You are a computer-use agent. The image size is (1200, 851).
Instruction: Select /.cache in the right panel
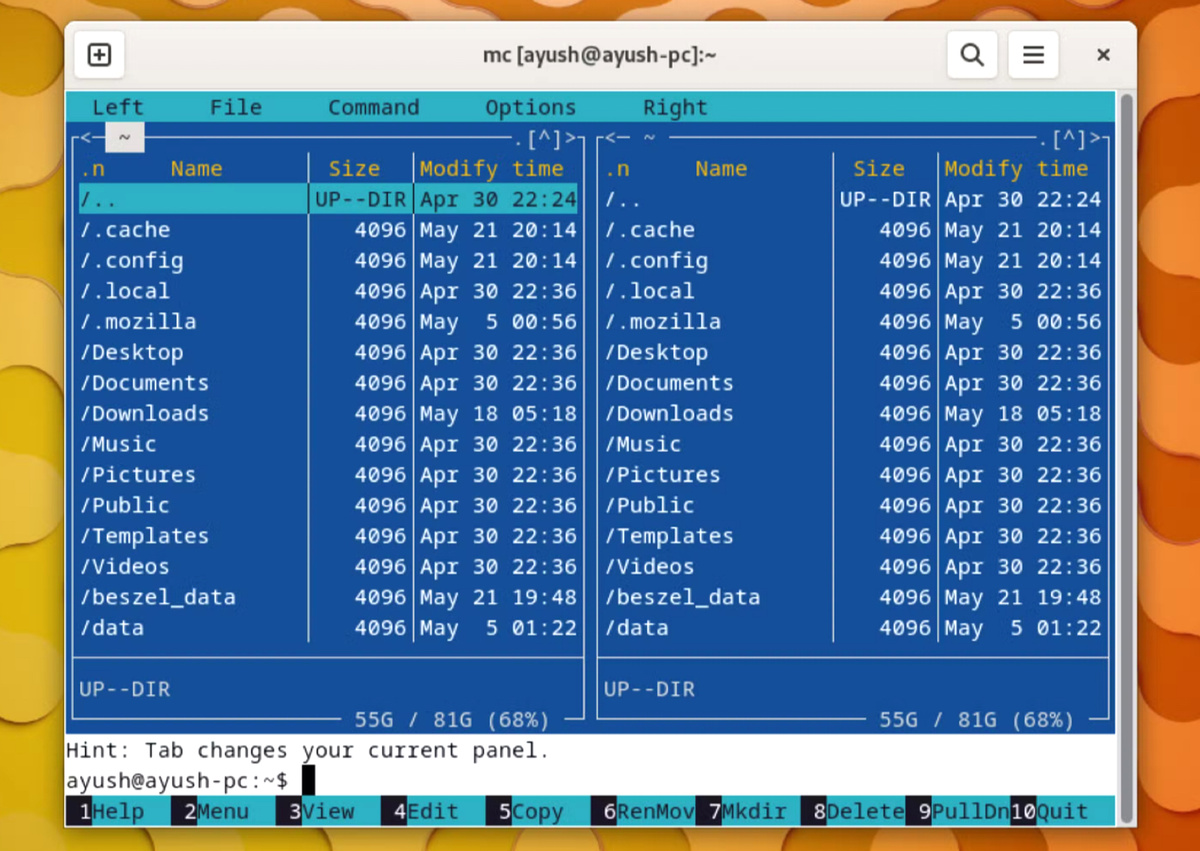coord(853,230)
